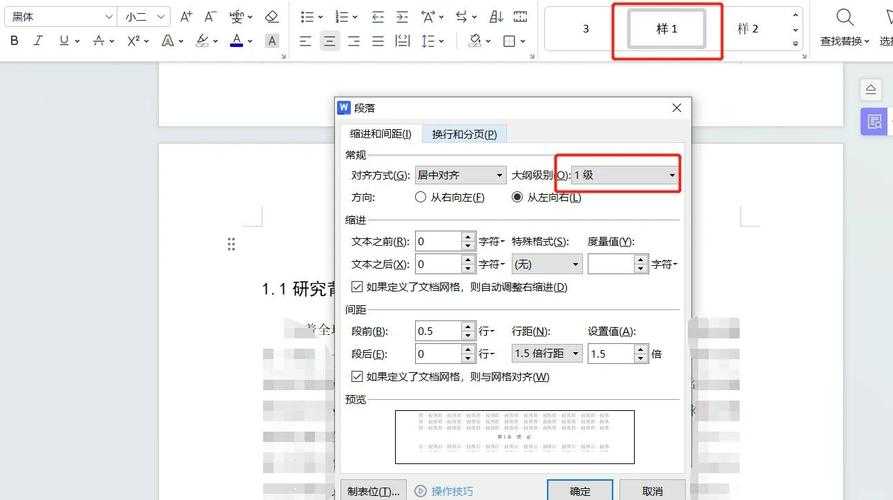The width and height of the screenshot is (893, 500).
Task: Increment the 段后 spacing stepper up
Action: tap(468, 349)
